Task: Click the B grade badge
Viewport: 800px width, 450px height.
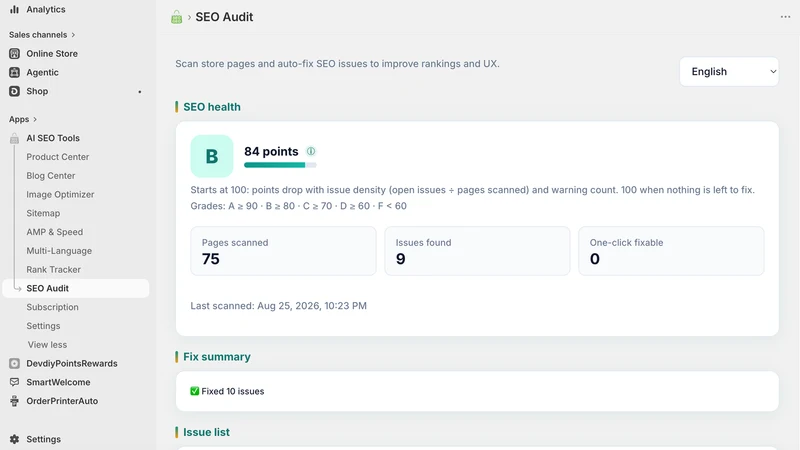Action: (x=212, y=156)
